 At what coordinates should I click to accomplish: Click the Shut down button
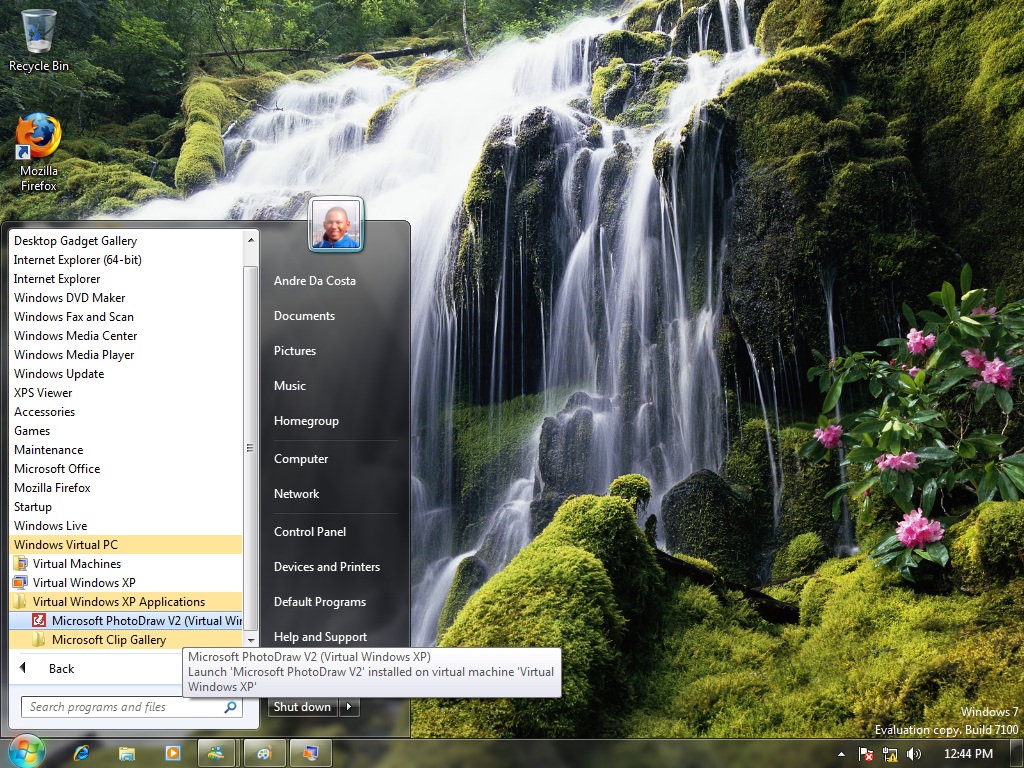point(304,707)
